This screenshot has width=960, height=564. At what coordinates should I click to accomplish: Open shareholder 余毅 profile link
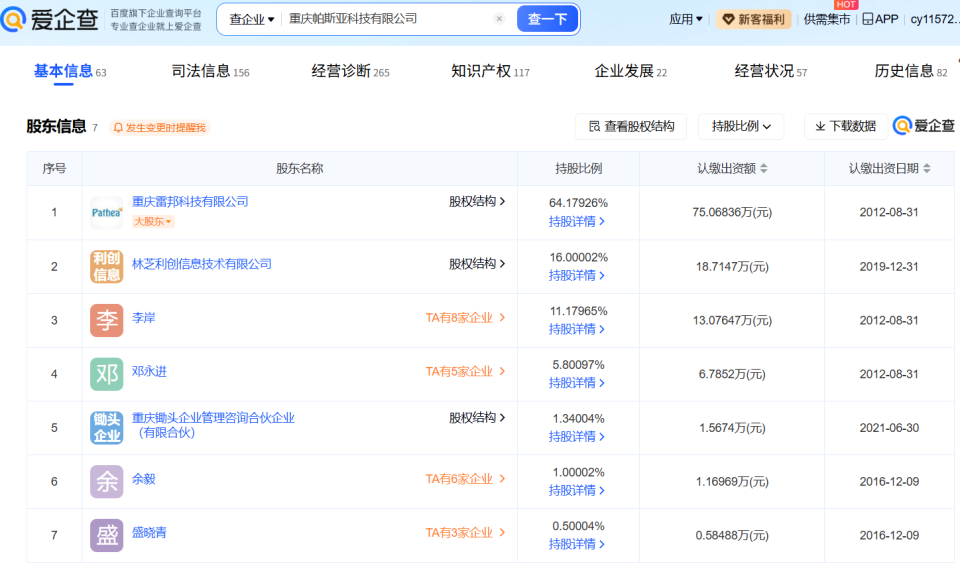pyautogui.click(x=143, y=479)
